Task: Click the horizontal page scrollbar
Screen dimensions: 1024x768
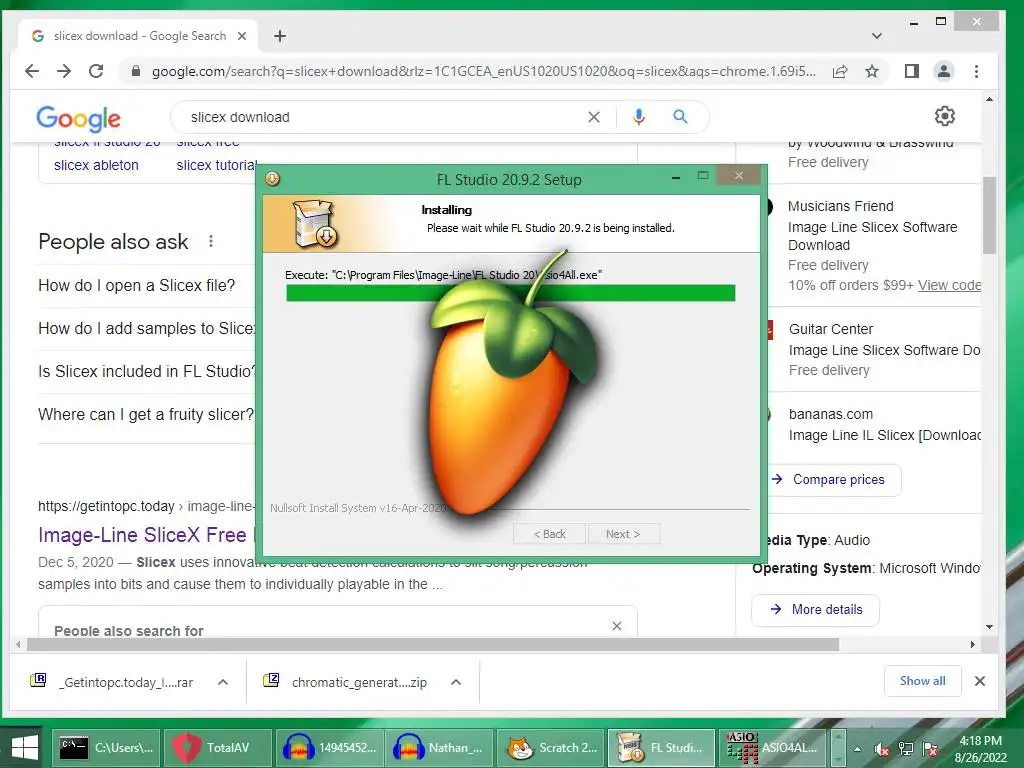Action: [432, 645]
